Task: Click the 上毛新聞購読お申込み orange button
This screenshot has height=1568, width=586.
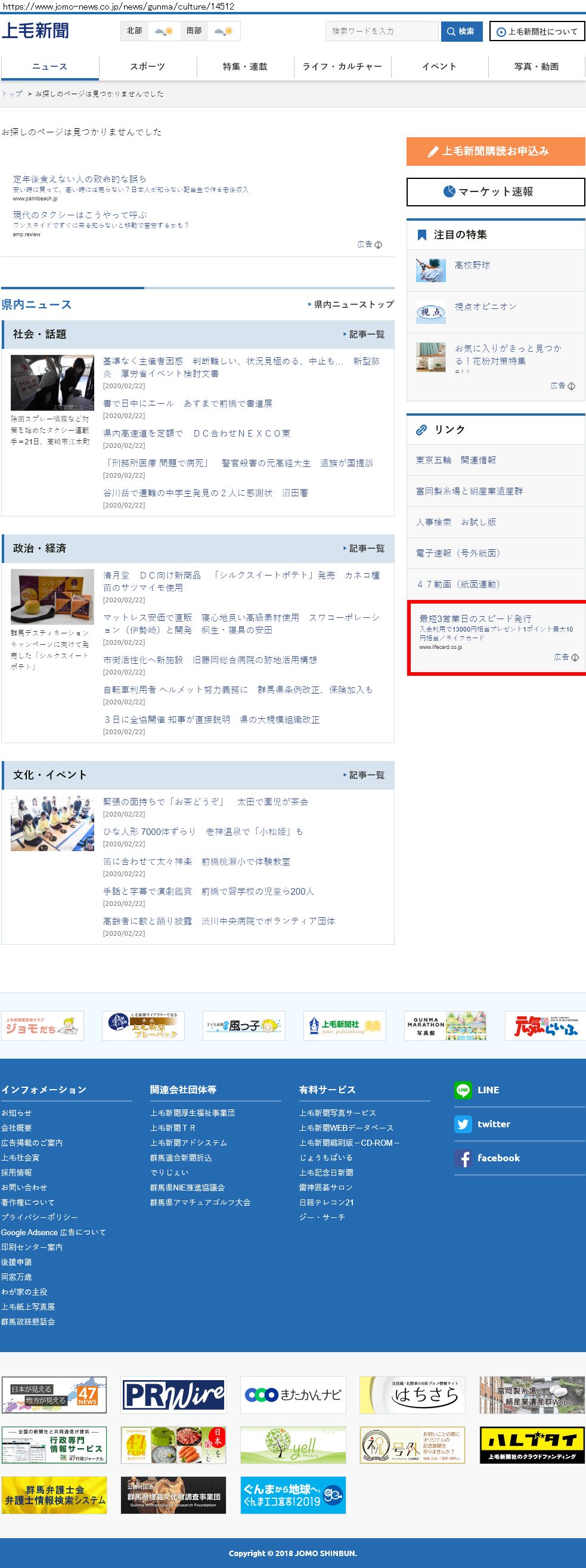Action: click(x=495, y=151)
